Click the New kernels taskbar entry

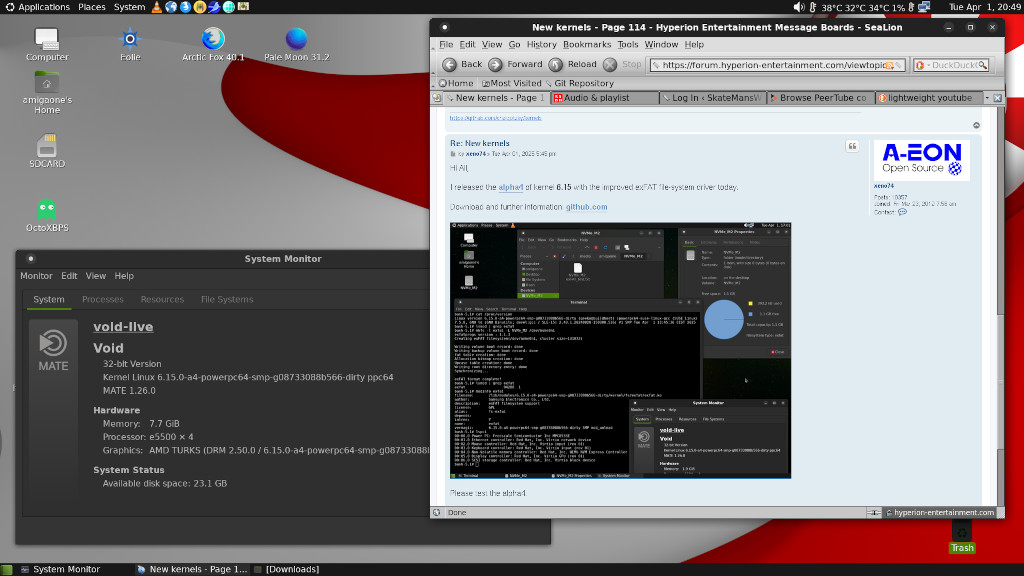(x=192, y=569)
